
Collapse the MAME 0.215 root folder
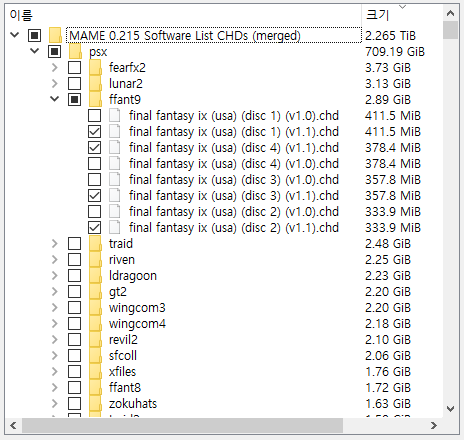tap(15, 35)
